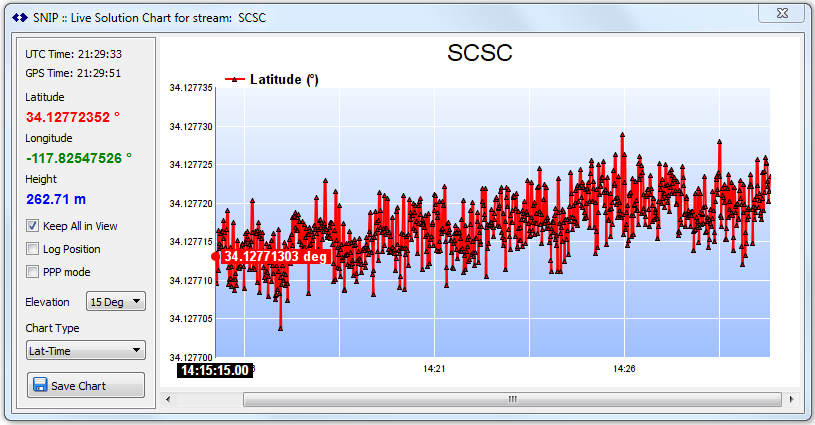Click the red dot marker at chart's left edge
This screenshot has height=425, width=815.
pos(216,256)
